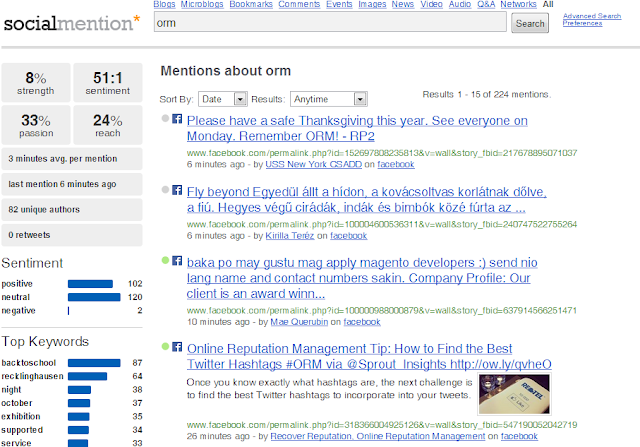Image resolution: width=640 pixels, height=447 pixels.
Task: Click the recklinghausen keyword
Action: point(32,376)
